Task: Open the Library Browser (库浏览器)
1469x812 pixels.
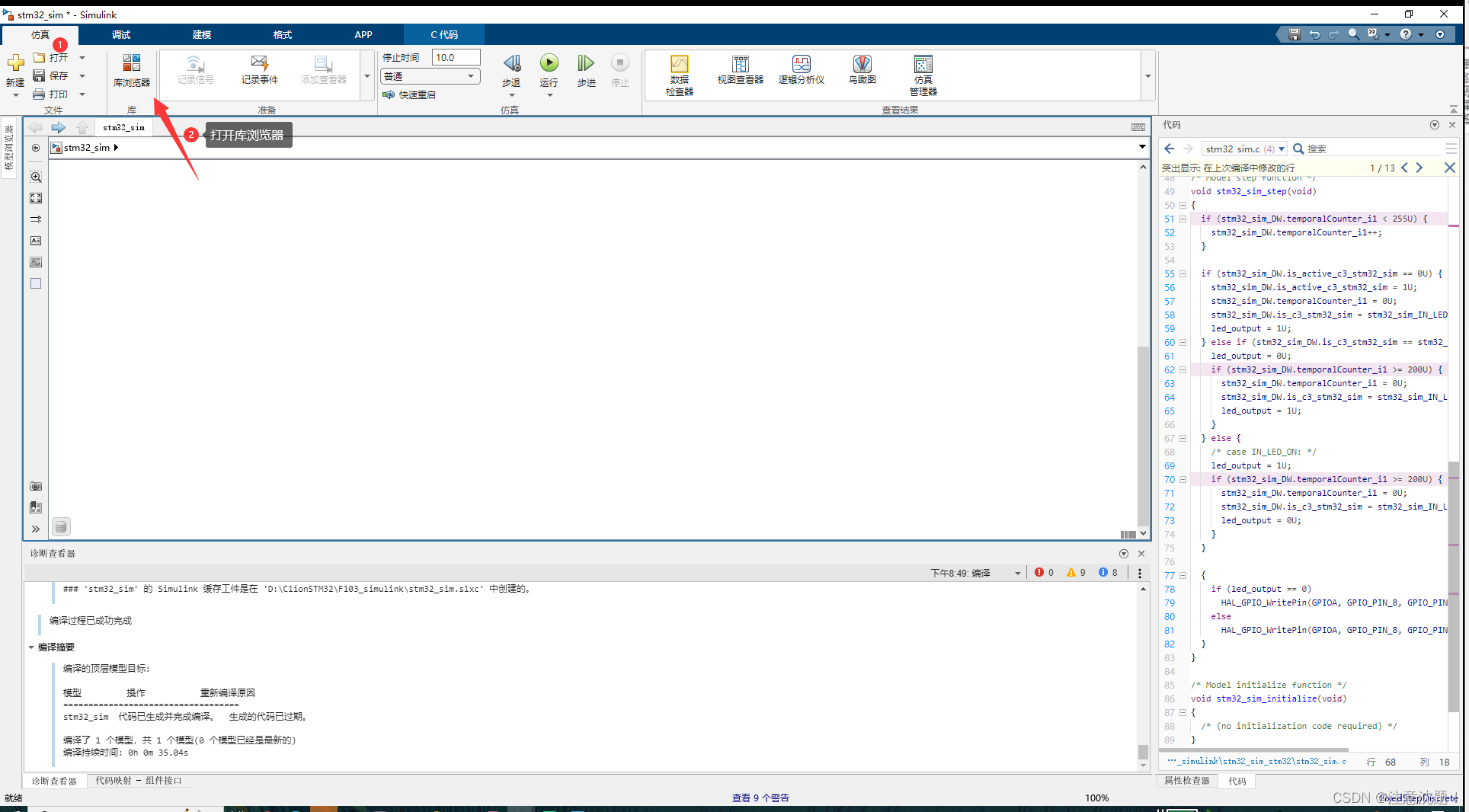Action: tap(131, 71)
